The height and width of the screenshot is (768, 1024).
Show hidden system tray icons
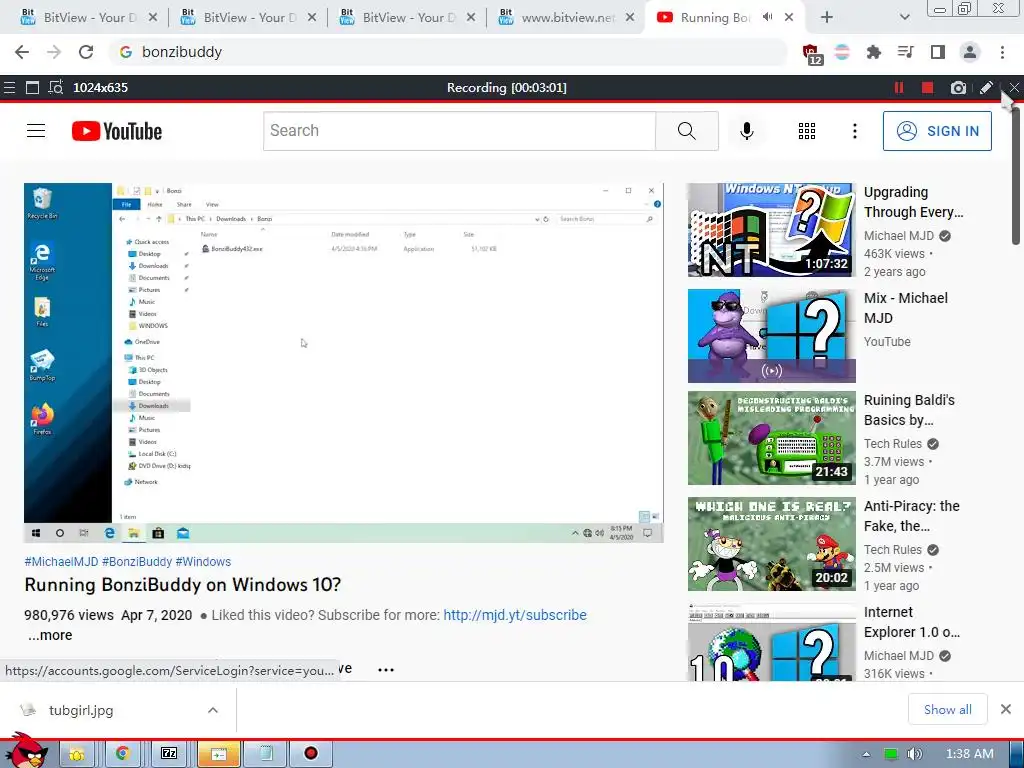(x=866, y=754)
